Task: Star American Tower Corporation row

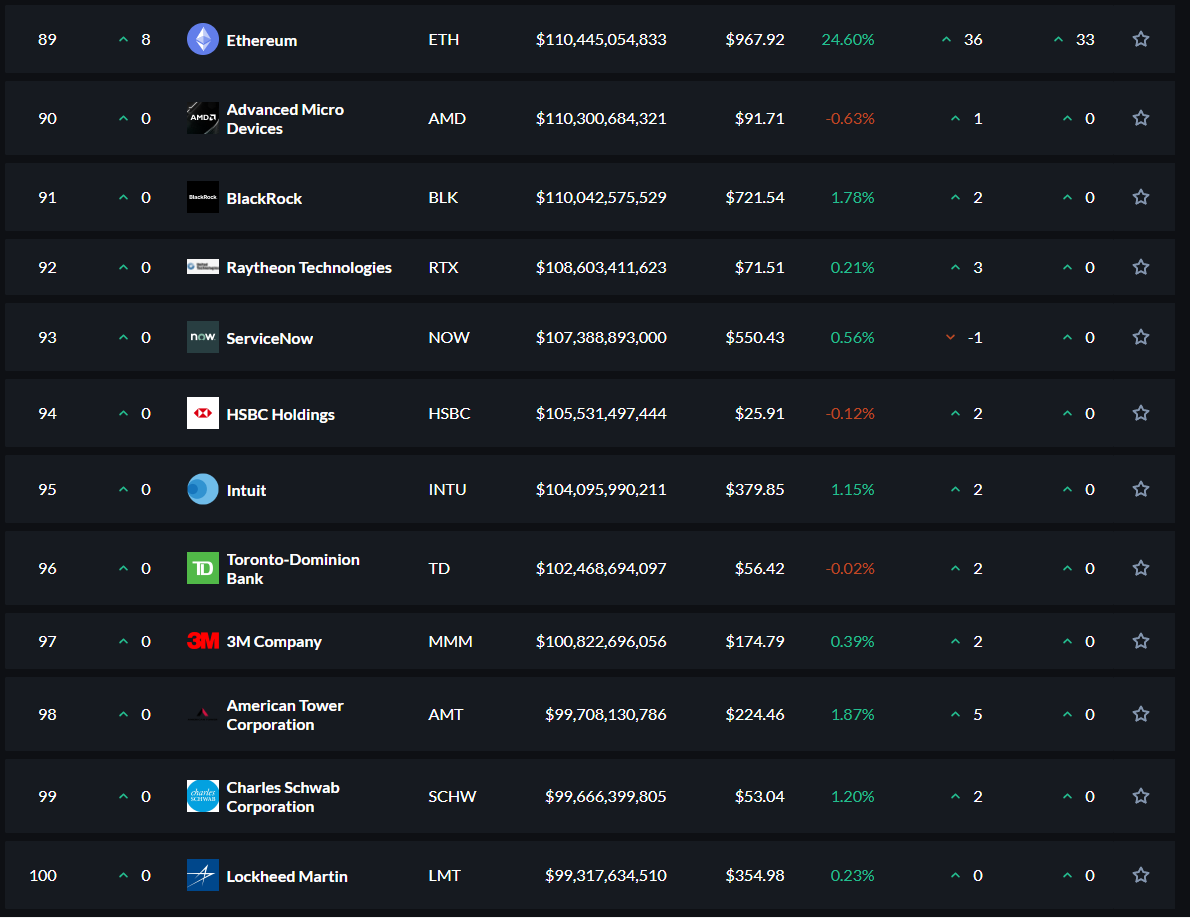Action: click(x=1141, y=713)
